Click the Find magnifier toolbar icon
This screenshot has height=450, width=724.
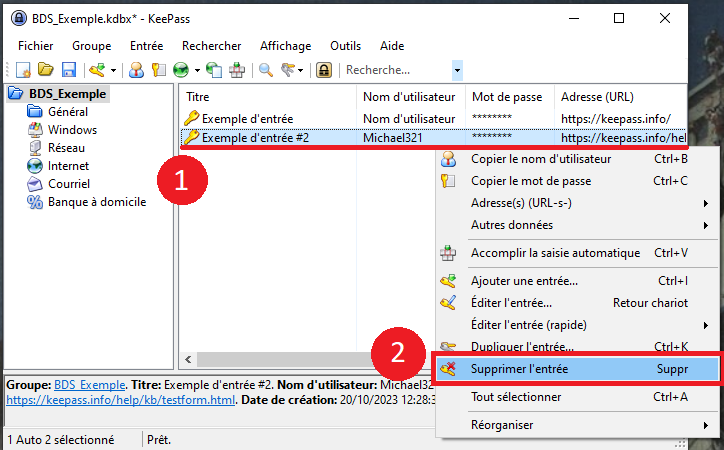click(x=265, y=70)
